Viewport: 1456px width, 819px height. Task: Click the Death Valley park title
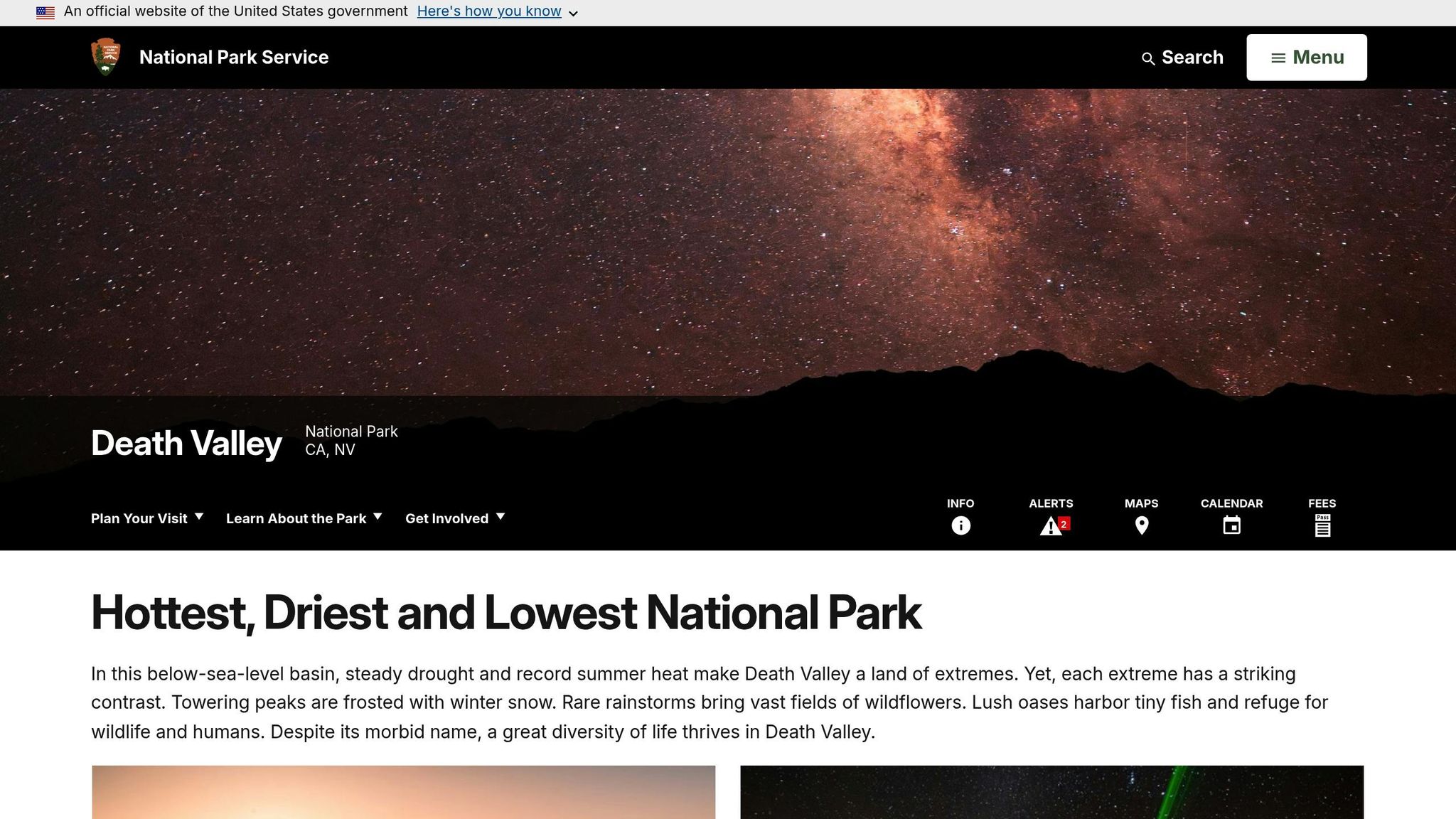click(x=186, y=443)
